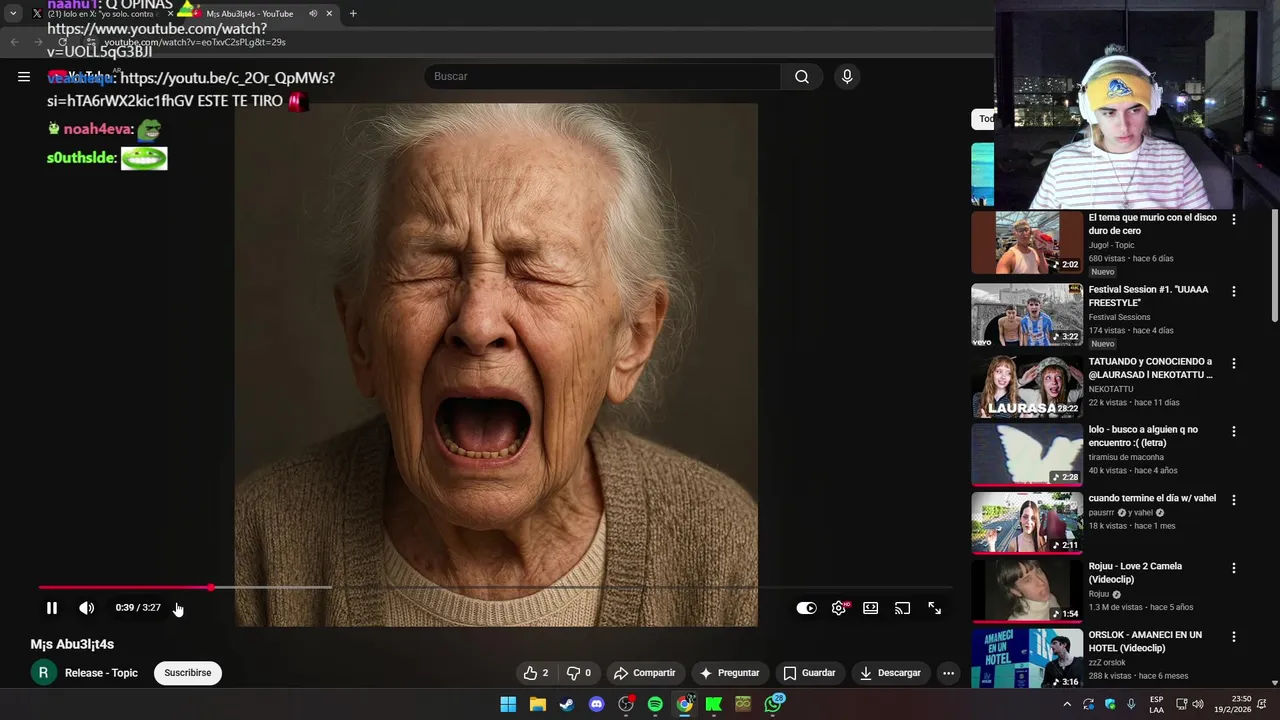Switch the player to theater mode
The width and height of the screenshot is (1280, 720).
(x=871, y=608)
